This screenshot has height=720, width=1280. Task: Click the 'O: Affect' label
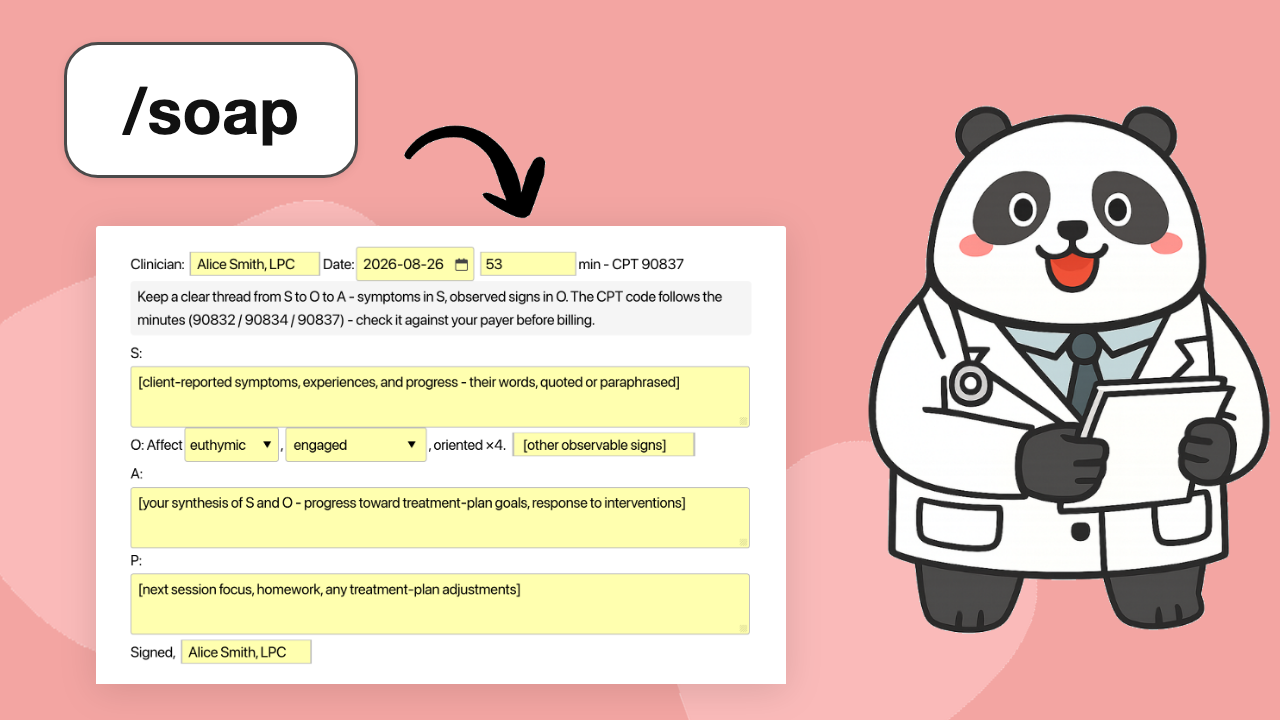pyautogui.click(x=157, y=445)
